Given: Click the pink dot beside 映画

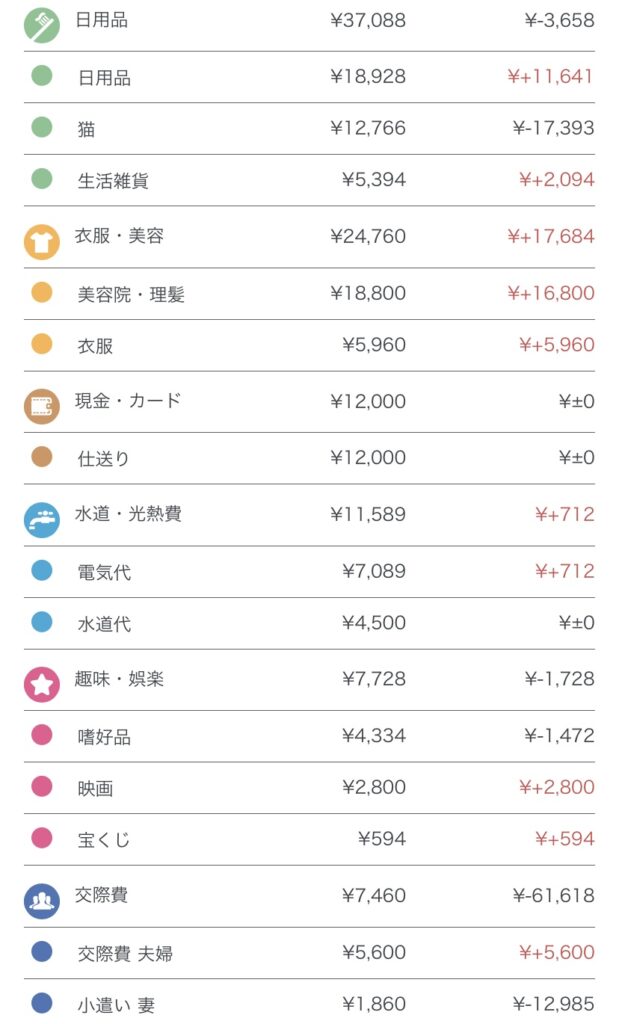Looking at the screenshot, I should (41, 786).
